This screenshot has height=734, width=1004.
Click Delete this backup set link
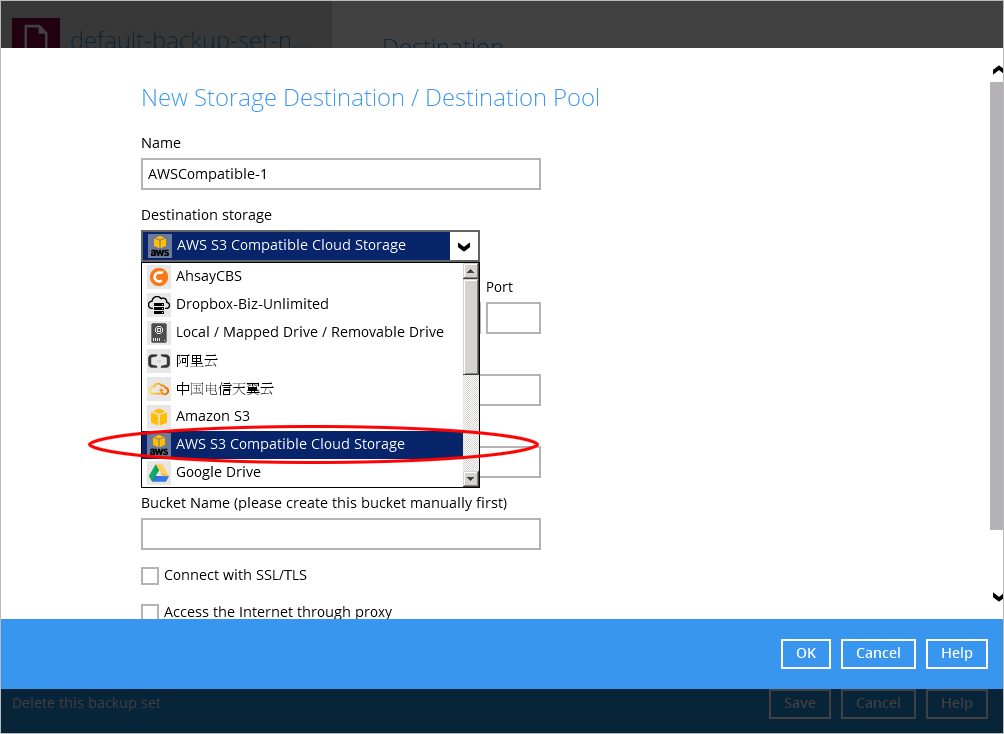(86, 703)
